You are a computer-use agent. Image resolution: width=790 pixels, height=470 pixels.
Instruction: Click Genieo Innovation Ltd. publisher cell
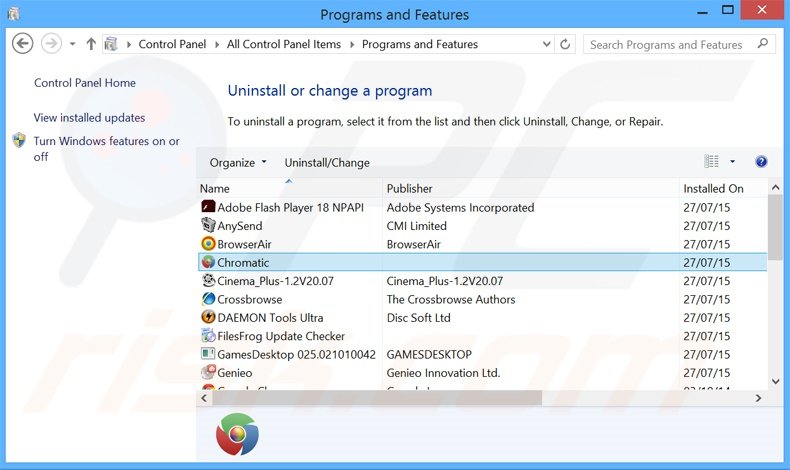443,373
